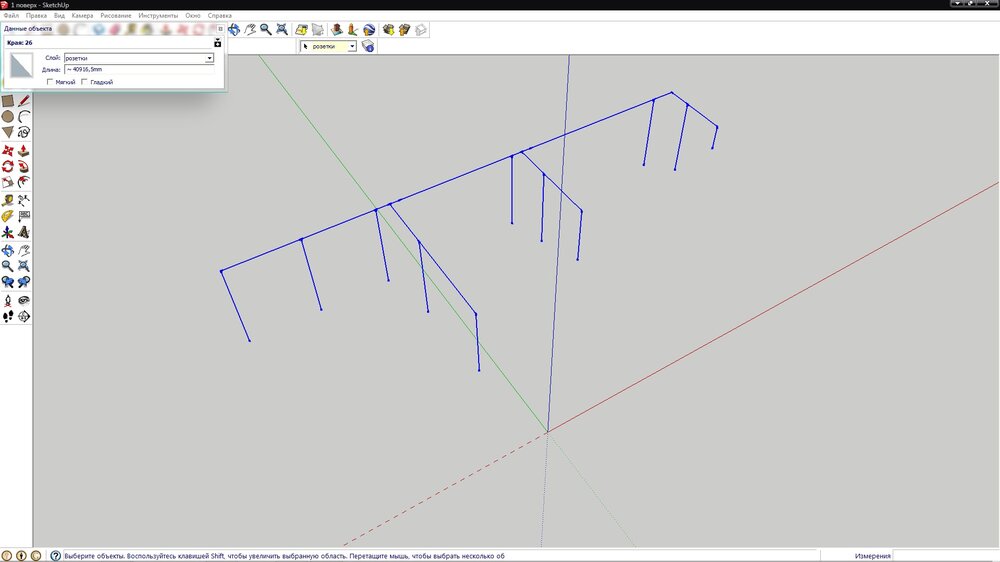Select the Tape Measure tool
The height and width of the screenshot is (562, 1000).
[x=8, y=199]
